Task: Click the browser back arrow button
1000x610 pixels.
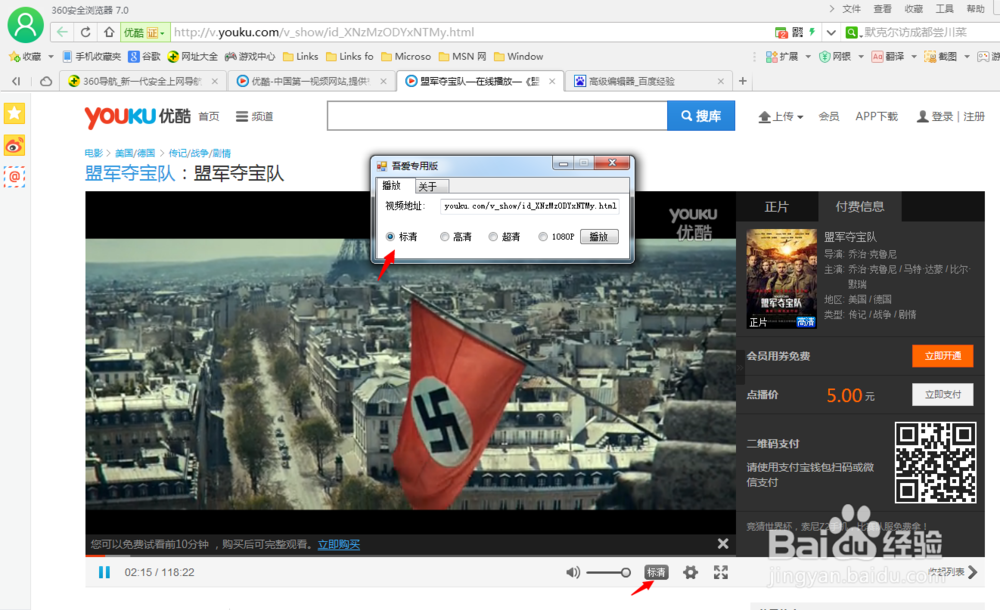Action: tap(62, 32)
